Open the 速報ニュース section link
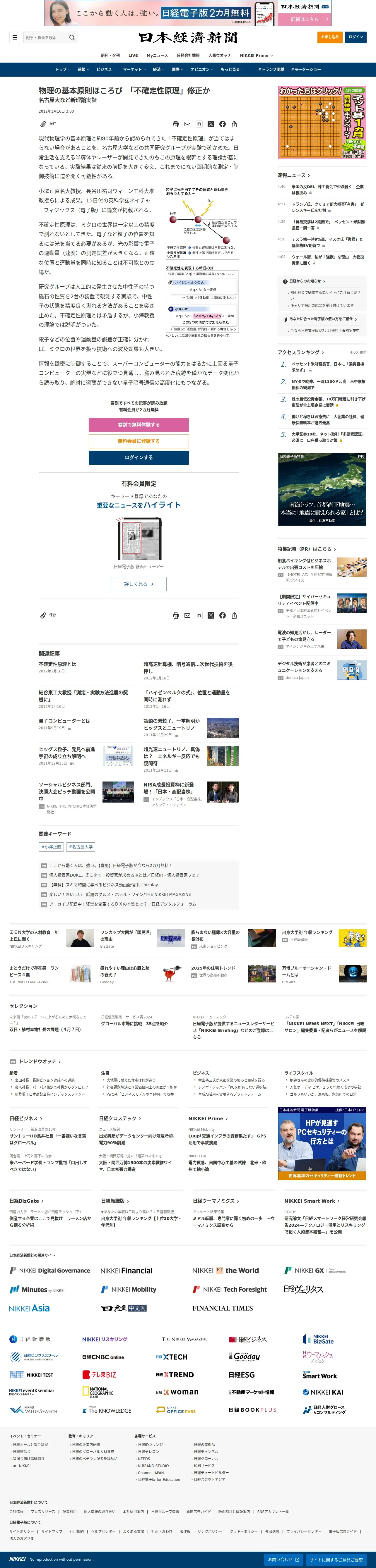The width and height of the screenshot is (376, 1568). 294,175
